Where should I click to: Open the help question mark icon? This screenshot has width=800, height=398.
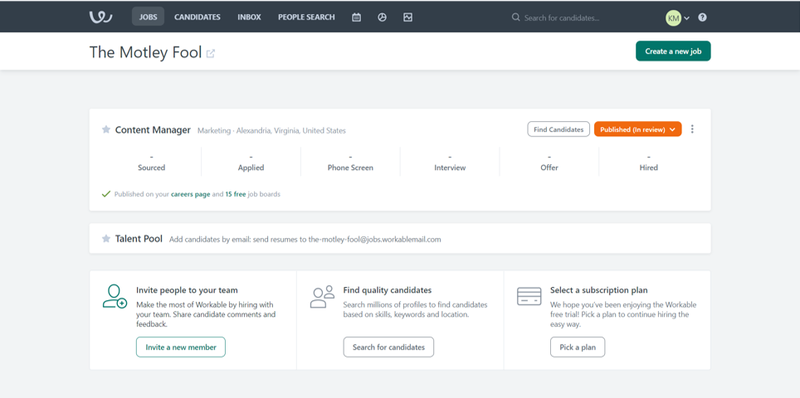[x=703, y=17]
